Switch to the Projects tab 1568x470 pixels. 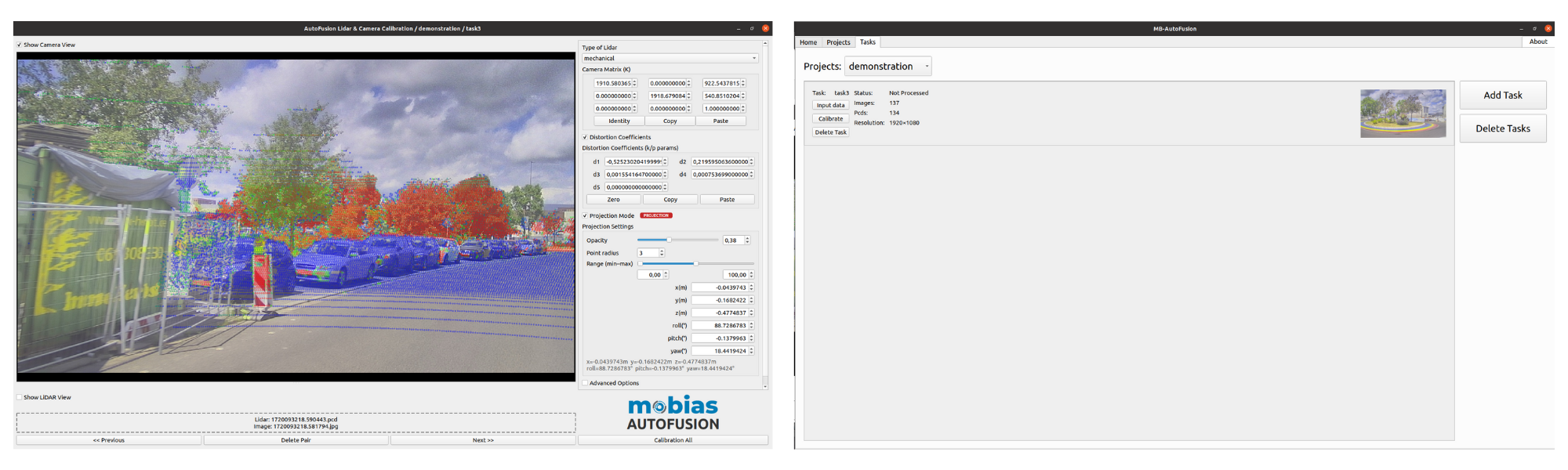[x=838, y=42]
